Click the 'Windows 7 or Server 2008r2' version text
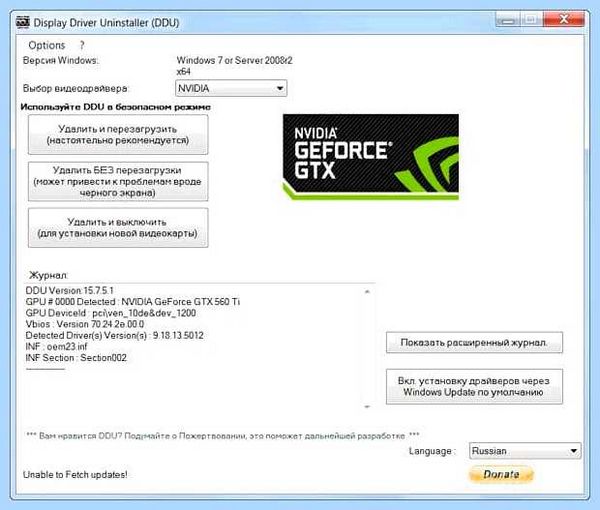600x510 pixels. tap(235, 60)
